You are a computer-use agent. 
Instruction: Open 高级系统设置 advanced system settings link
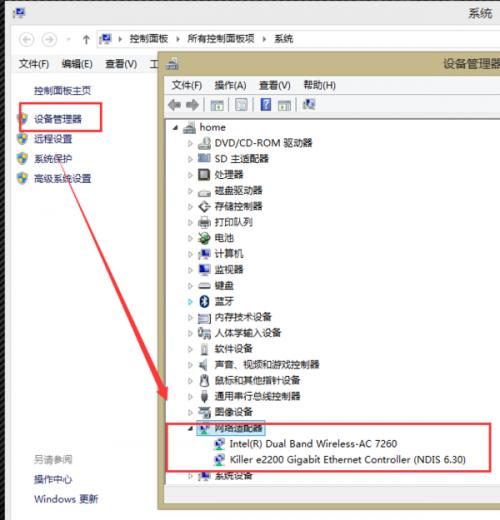(x=63, y=179)
